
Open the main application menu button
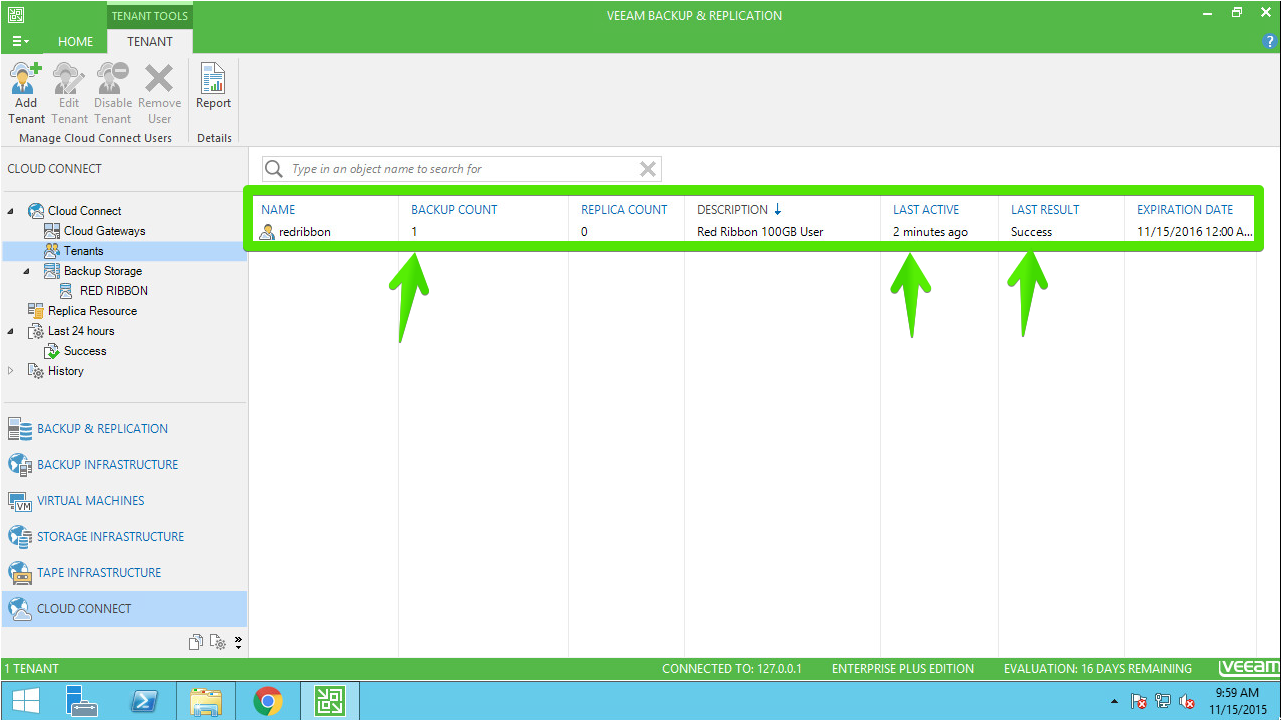(21, 41)
